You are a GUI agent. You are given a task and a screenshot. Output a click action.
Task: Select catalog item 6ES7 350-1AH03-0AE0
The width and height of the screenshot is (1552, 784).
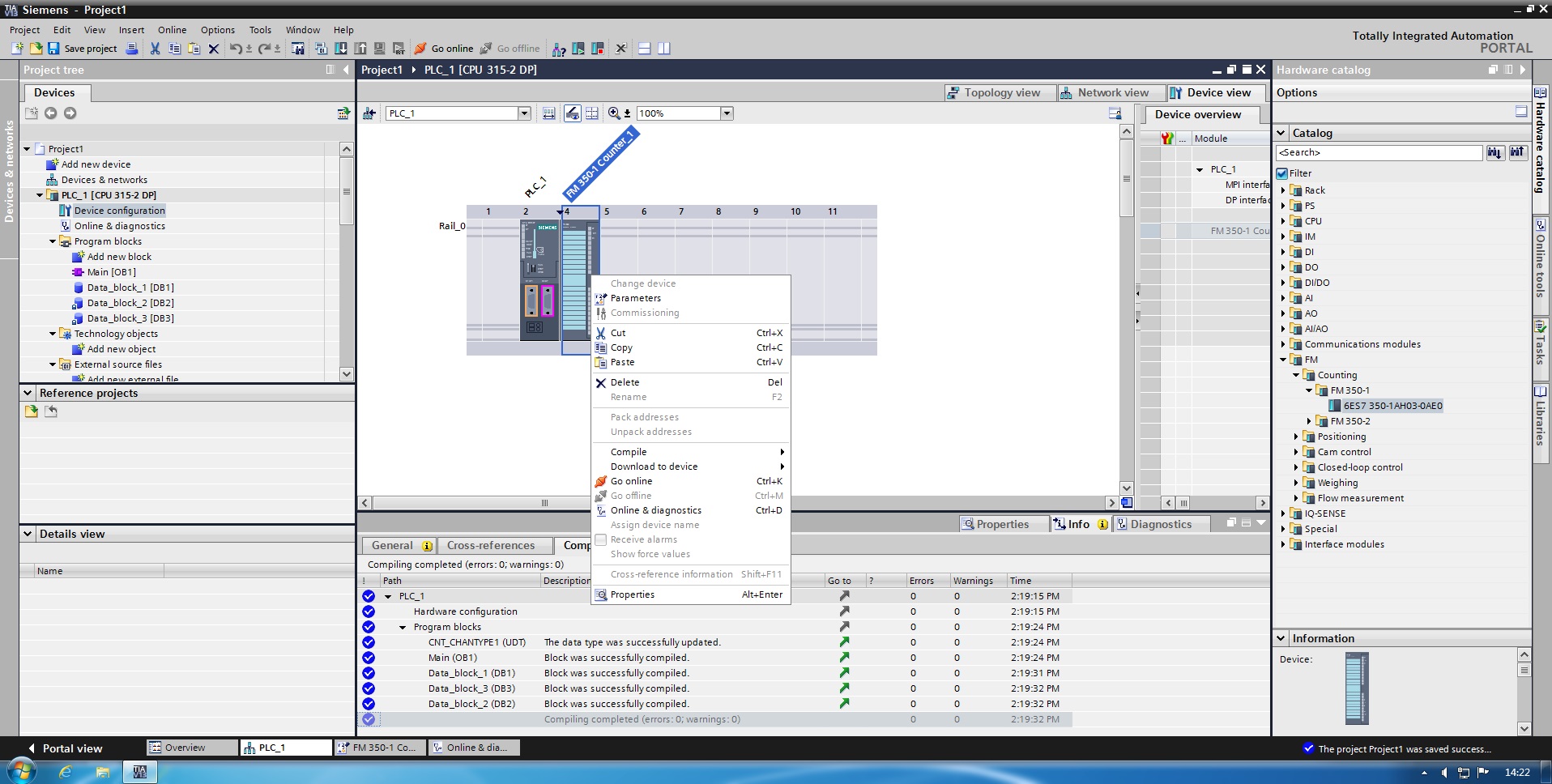[1392, 406]
